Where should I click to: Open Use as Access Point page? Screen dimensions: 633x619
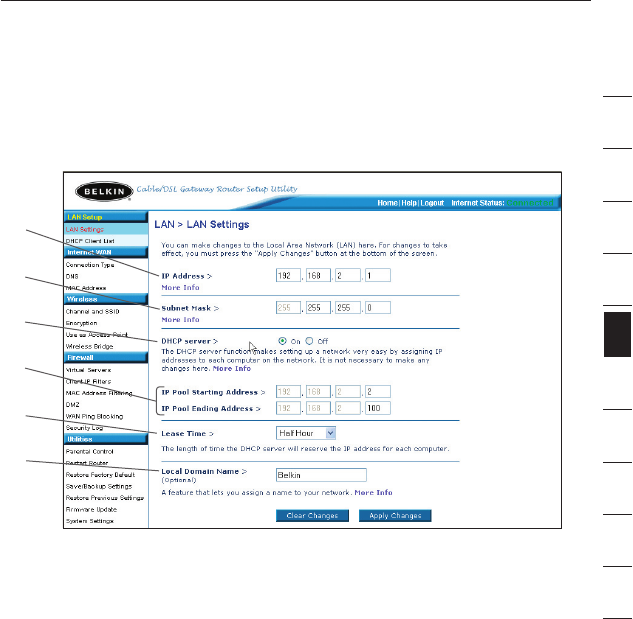(x=96, y=335)
